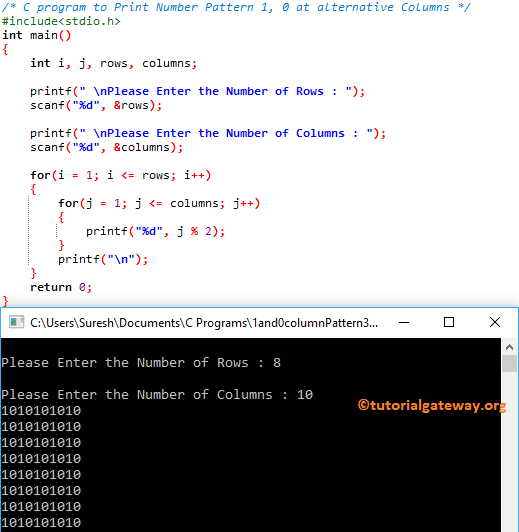The image size is (519, 532).
Task: Click the console scrollbar up arrow
Action: 509,347
